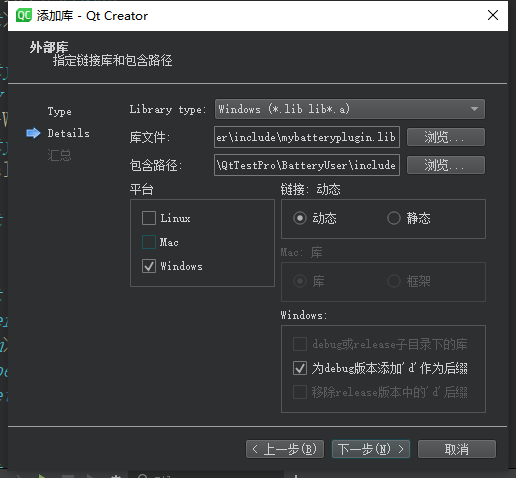Click the 库文件: label

point(150,137)
